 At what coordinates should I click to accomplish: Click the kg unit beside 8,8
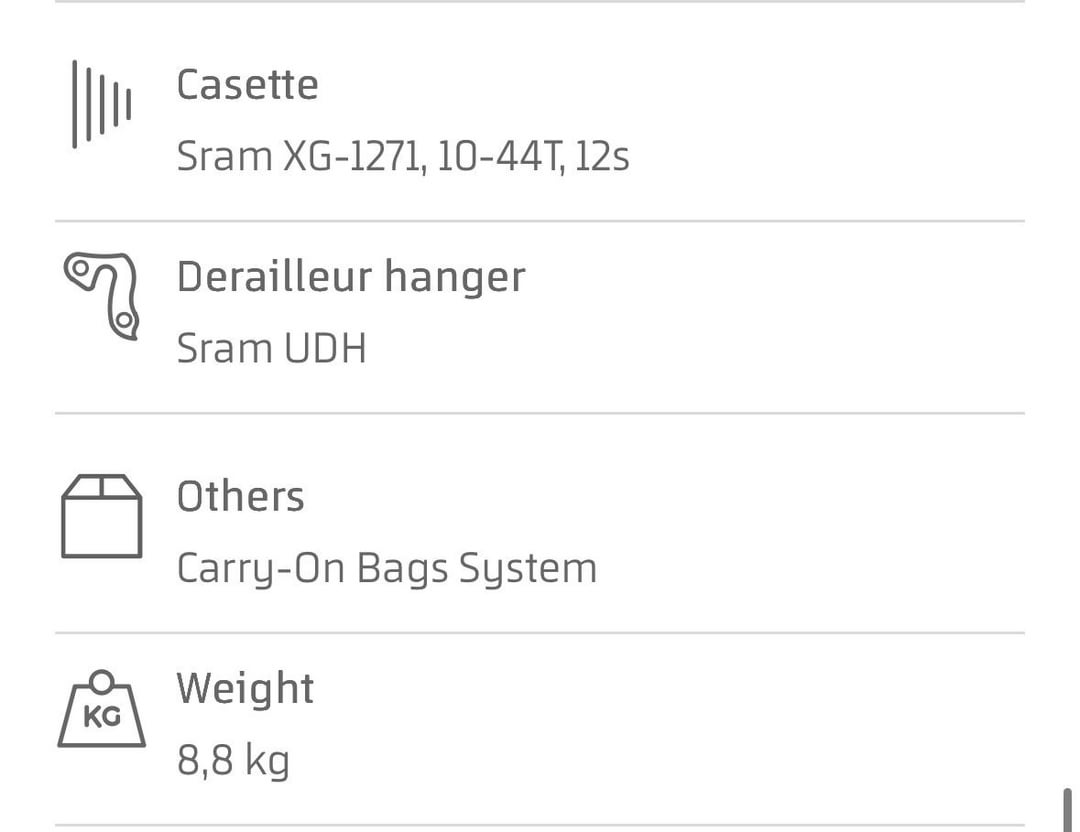(x=267, y=762)
